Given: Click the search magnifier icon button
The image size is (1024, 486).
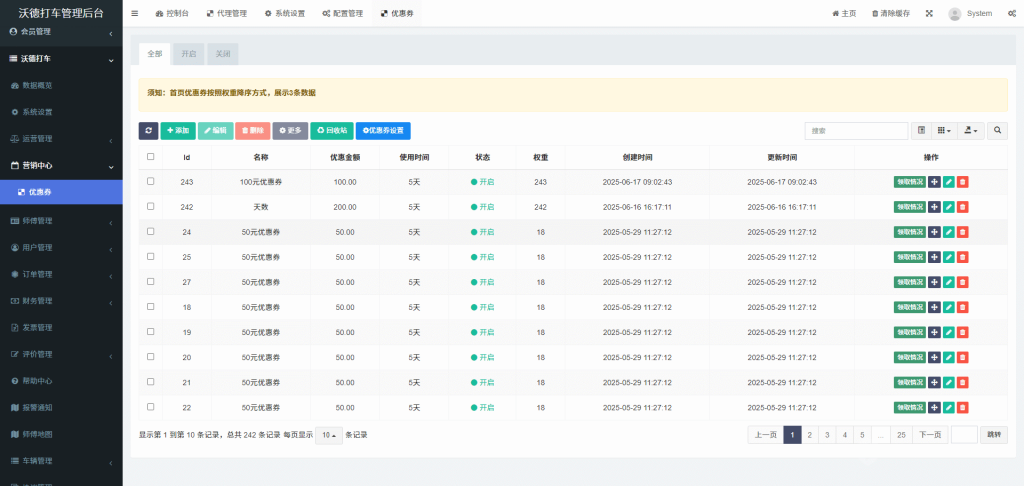Looking at the screenshot, I should coord(997,131).
